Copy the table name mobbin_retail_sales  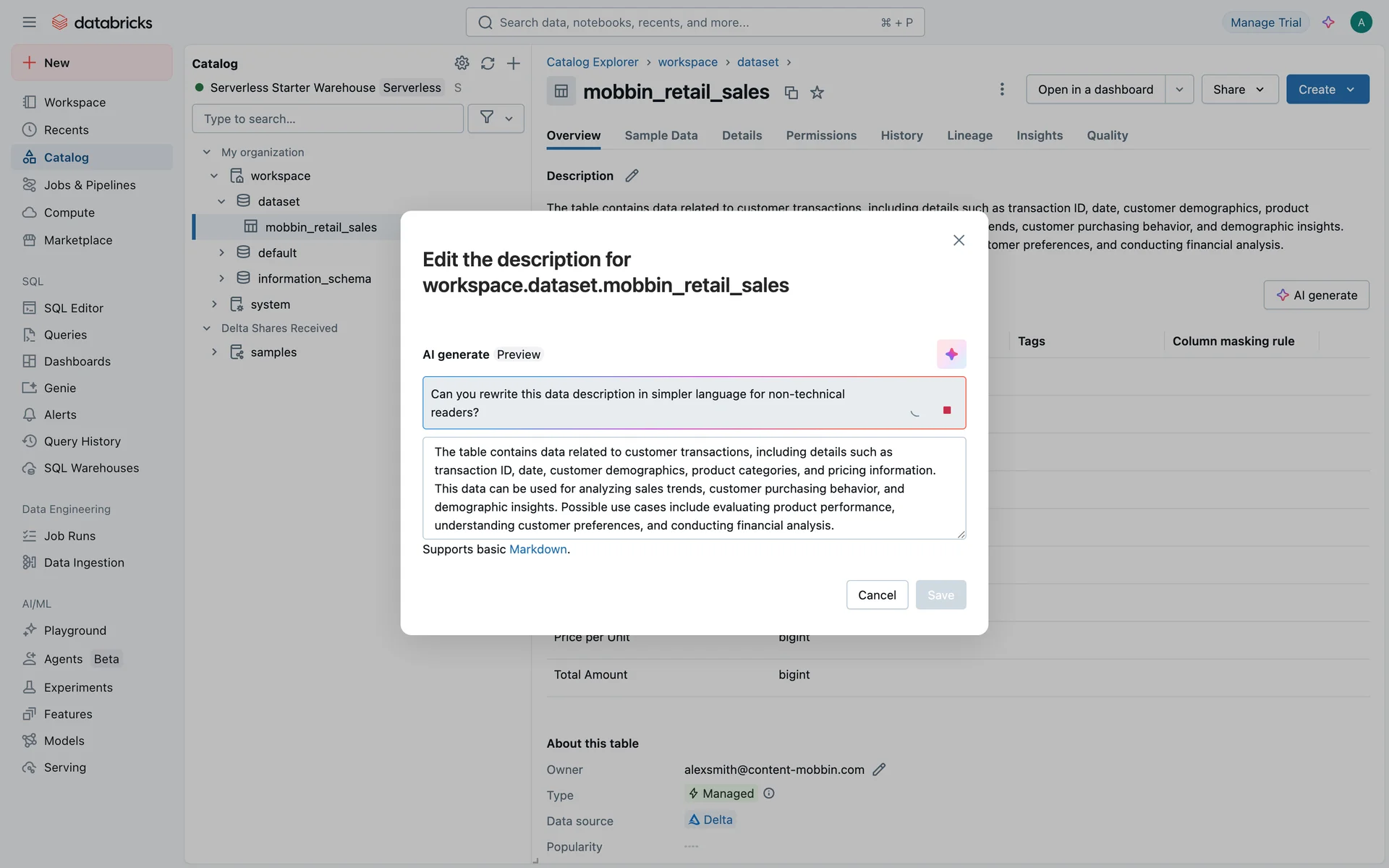791,93
